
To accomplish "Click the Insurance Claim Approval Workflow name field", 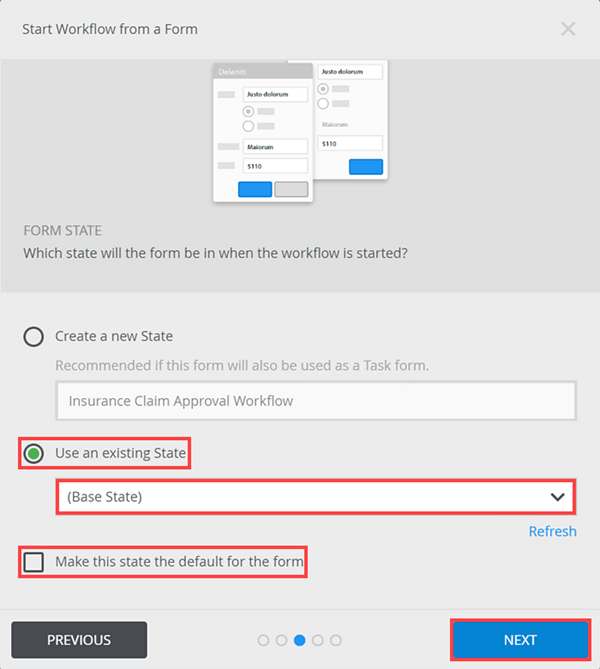I will (x=315, y=401).
